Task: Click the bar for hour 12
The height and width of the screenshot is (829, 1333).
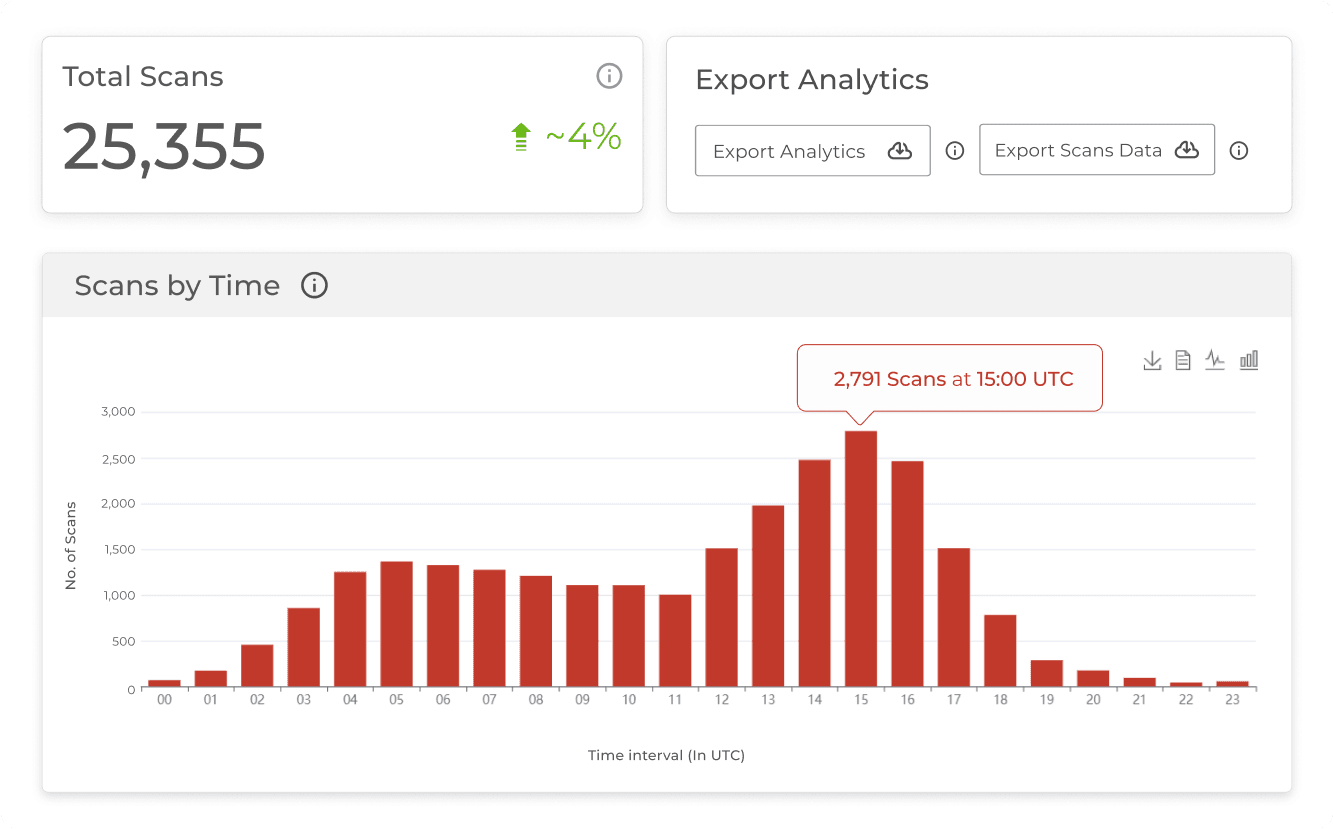Action: [x=721, y=618]
